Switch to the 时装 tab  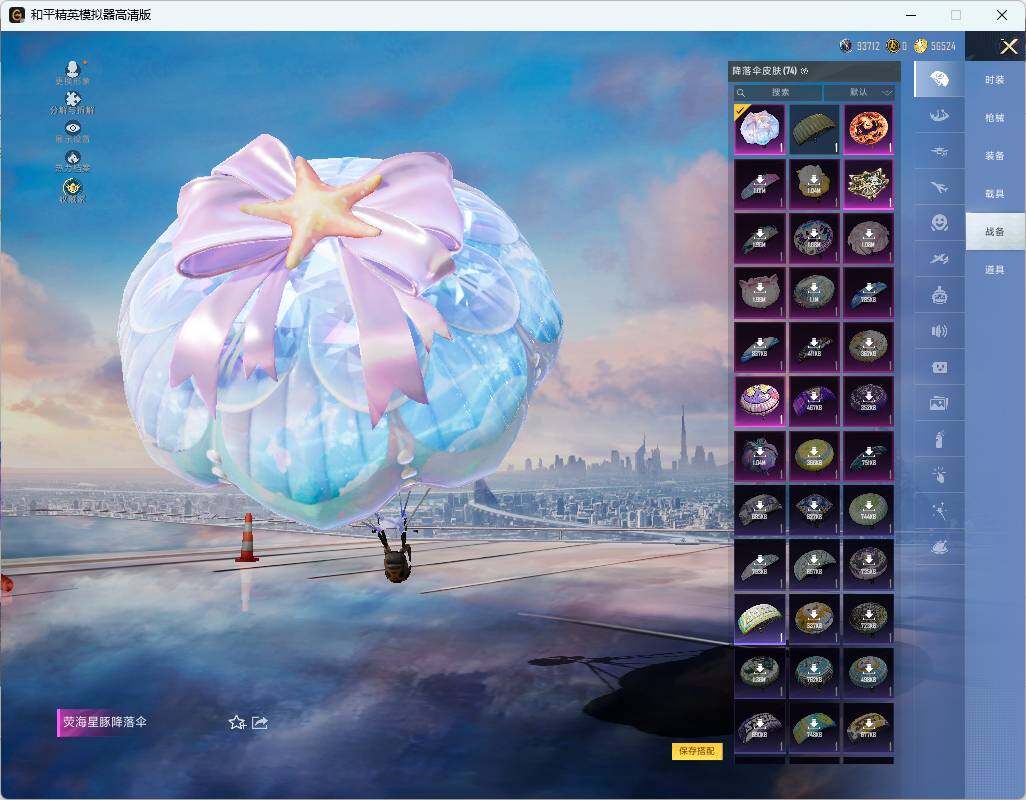(995, 80)
